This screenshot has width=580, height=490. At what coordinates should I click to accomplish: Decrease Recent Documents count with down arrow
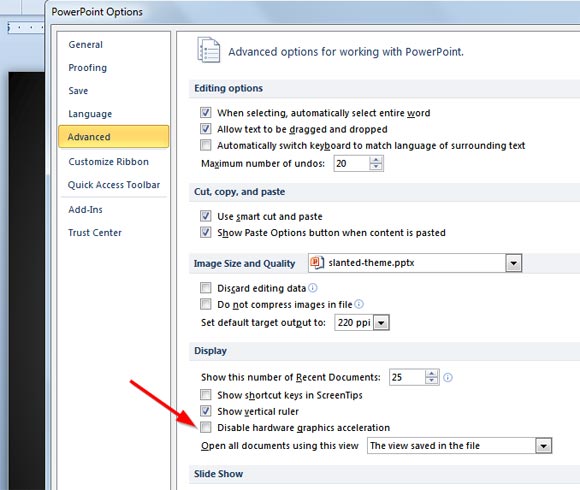point(432,381)
